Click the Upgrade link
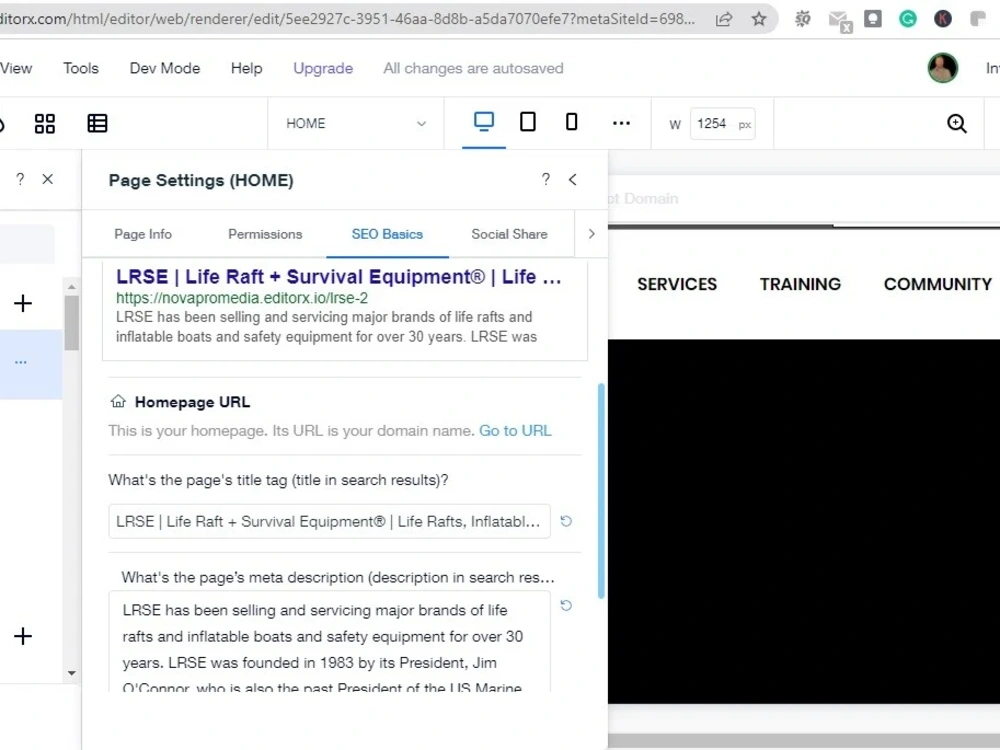 click(323, 68)
